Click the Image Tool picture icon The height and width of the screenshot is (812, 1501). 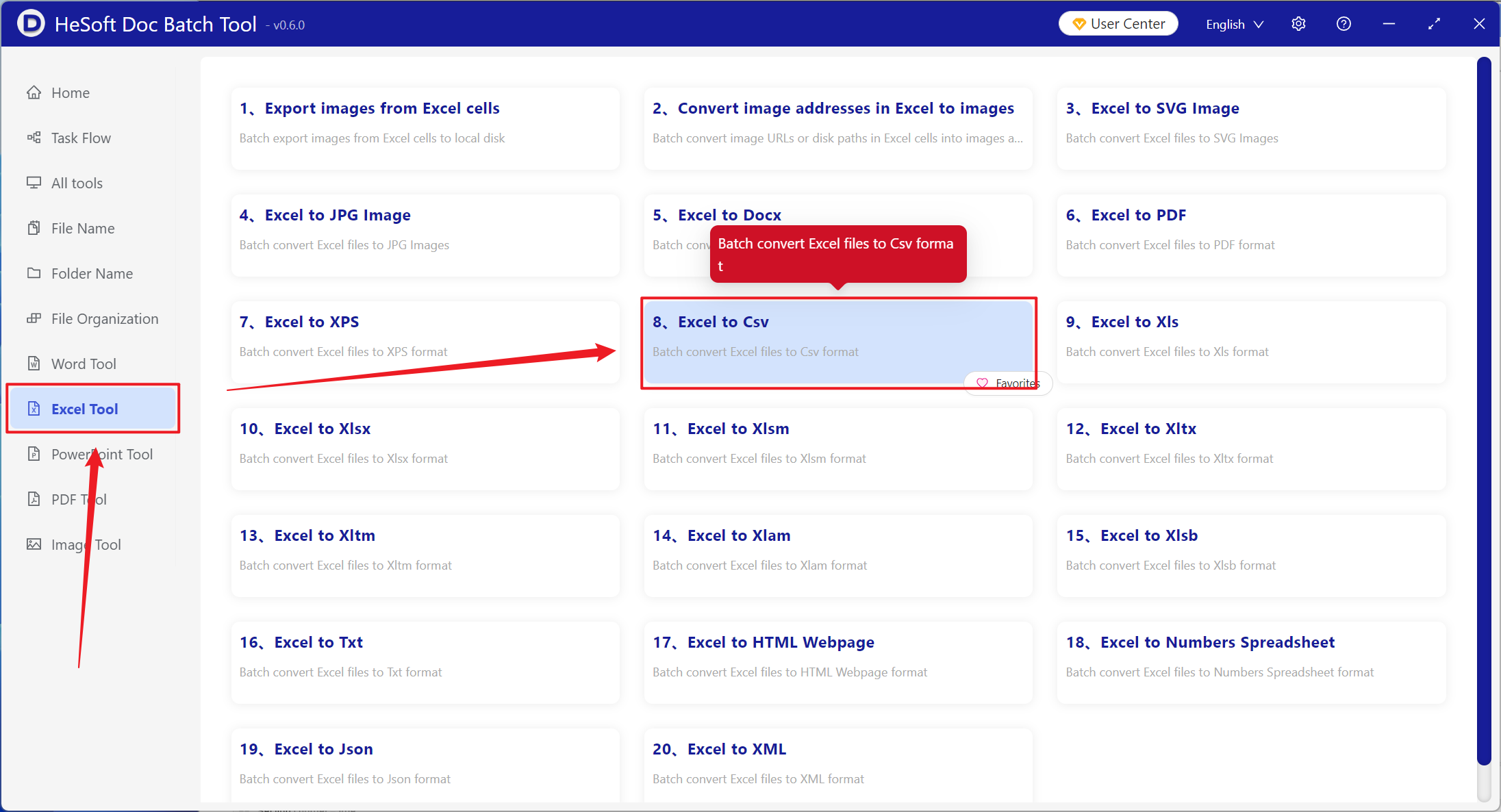coord(34,544)
